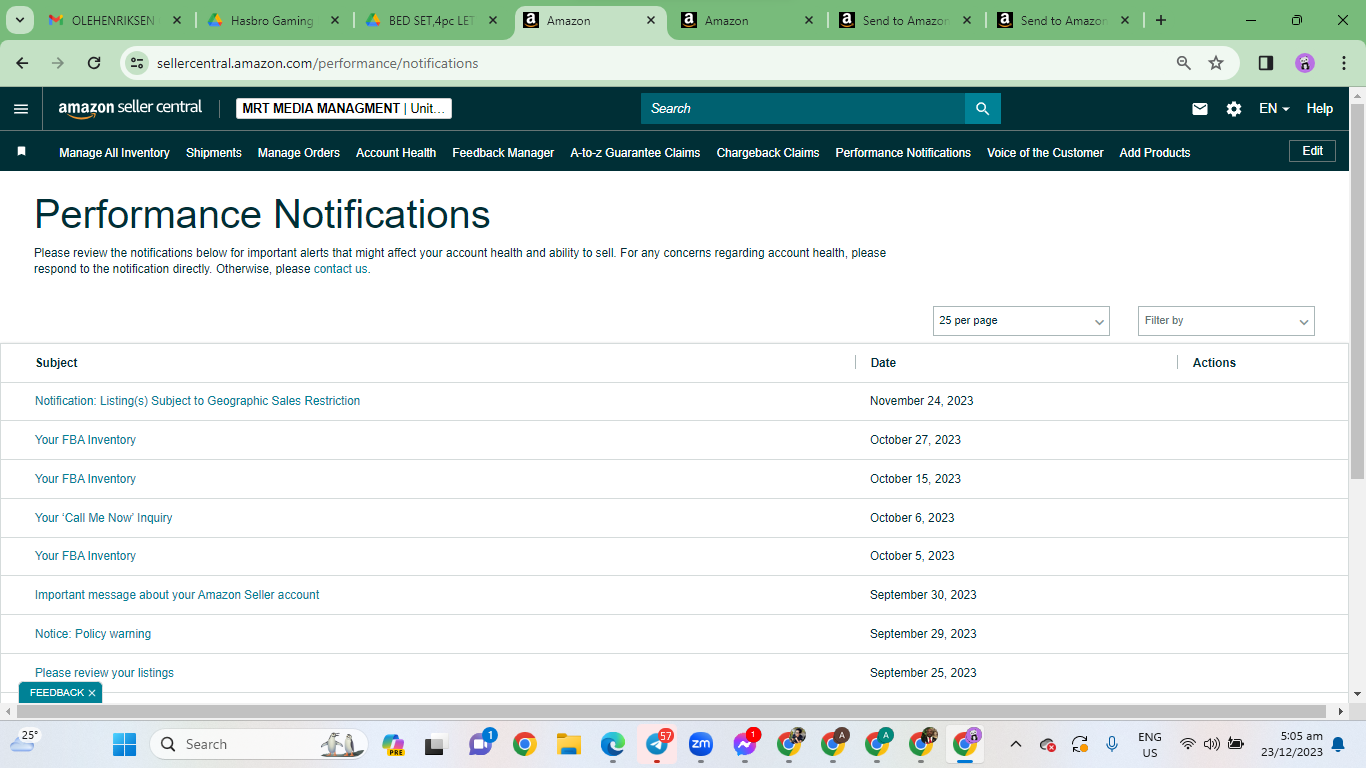Open Task View from the taskbar
Viewport: 1366px width, 768px height.
[x=435, y=744]
